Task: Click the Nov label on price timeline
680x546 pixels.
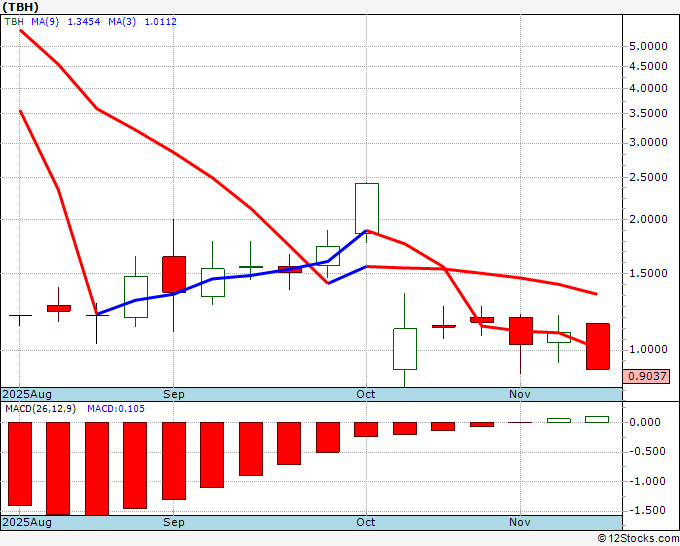Action: (520, 394)
